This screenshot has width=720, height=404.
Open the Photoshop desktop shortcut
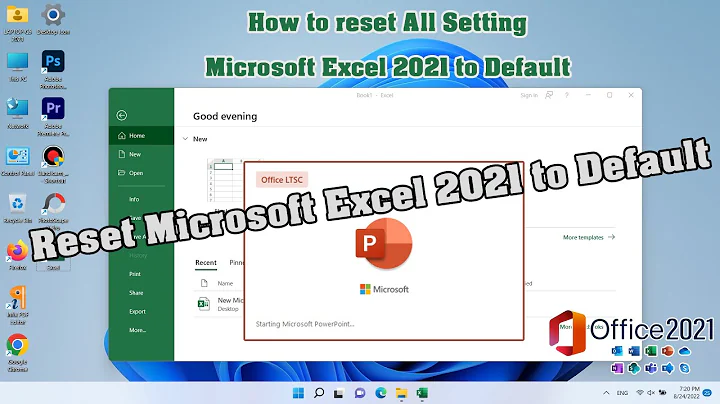coord(53,69)
